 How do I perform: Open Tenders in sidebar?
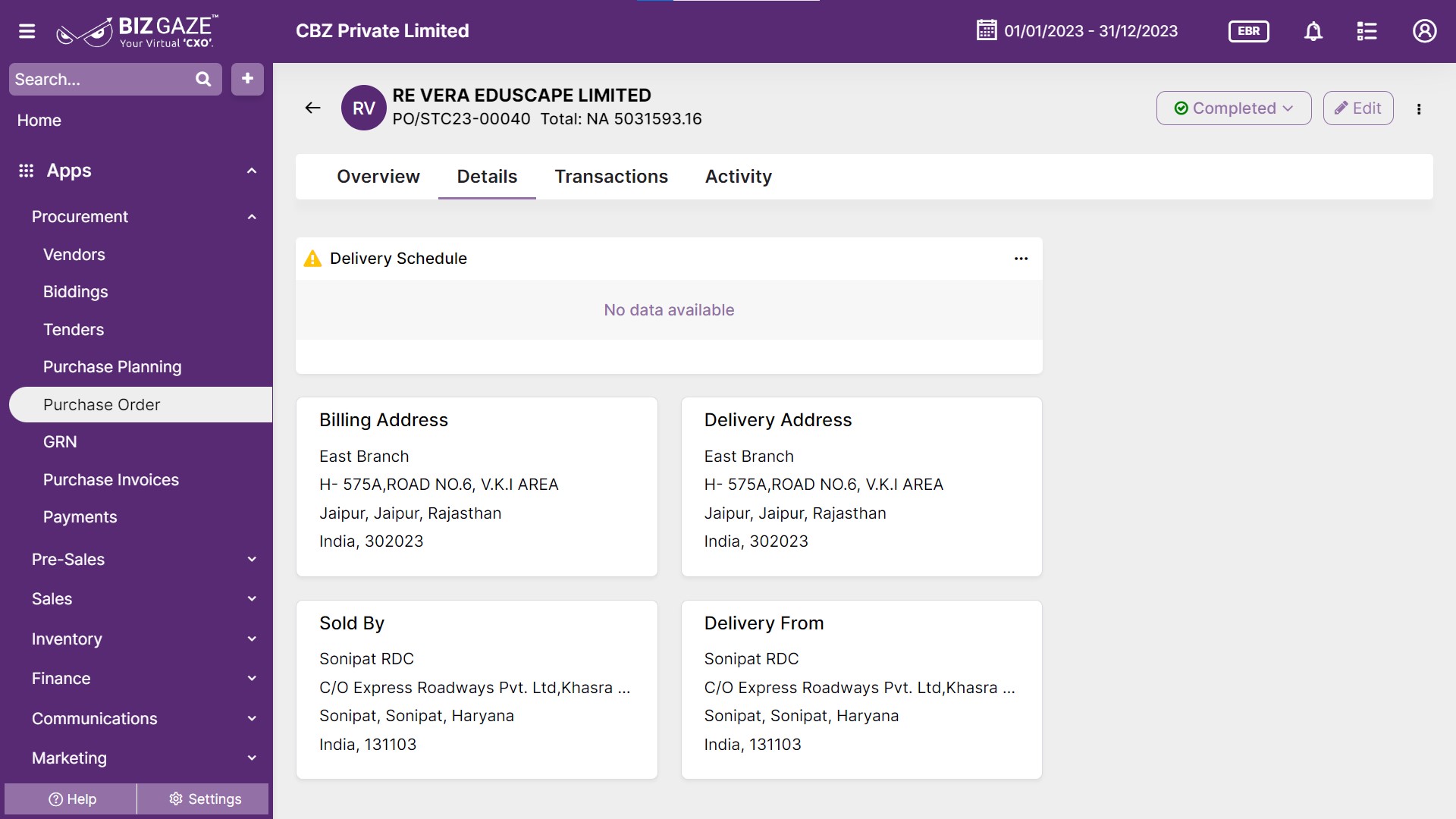[x=74, y=330]
